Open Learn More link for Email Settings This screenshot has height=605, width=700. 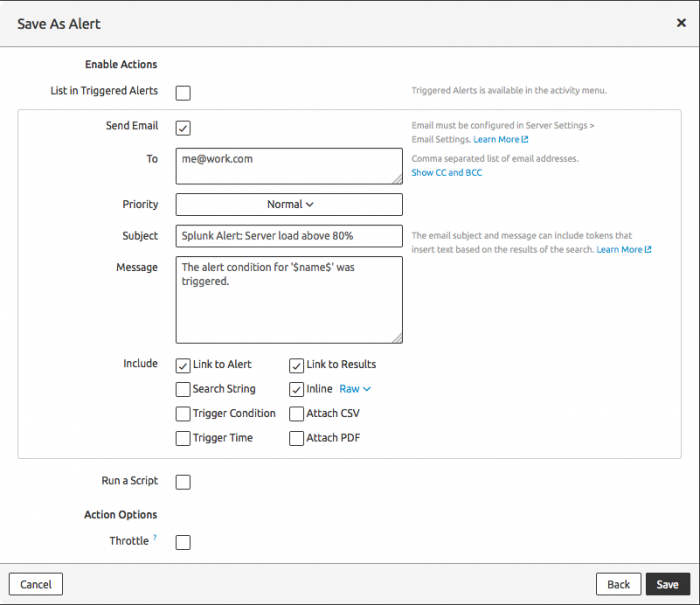[500, 139]
